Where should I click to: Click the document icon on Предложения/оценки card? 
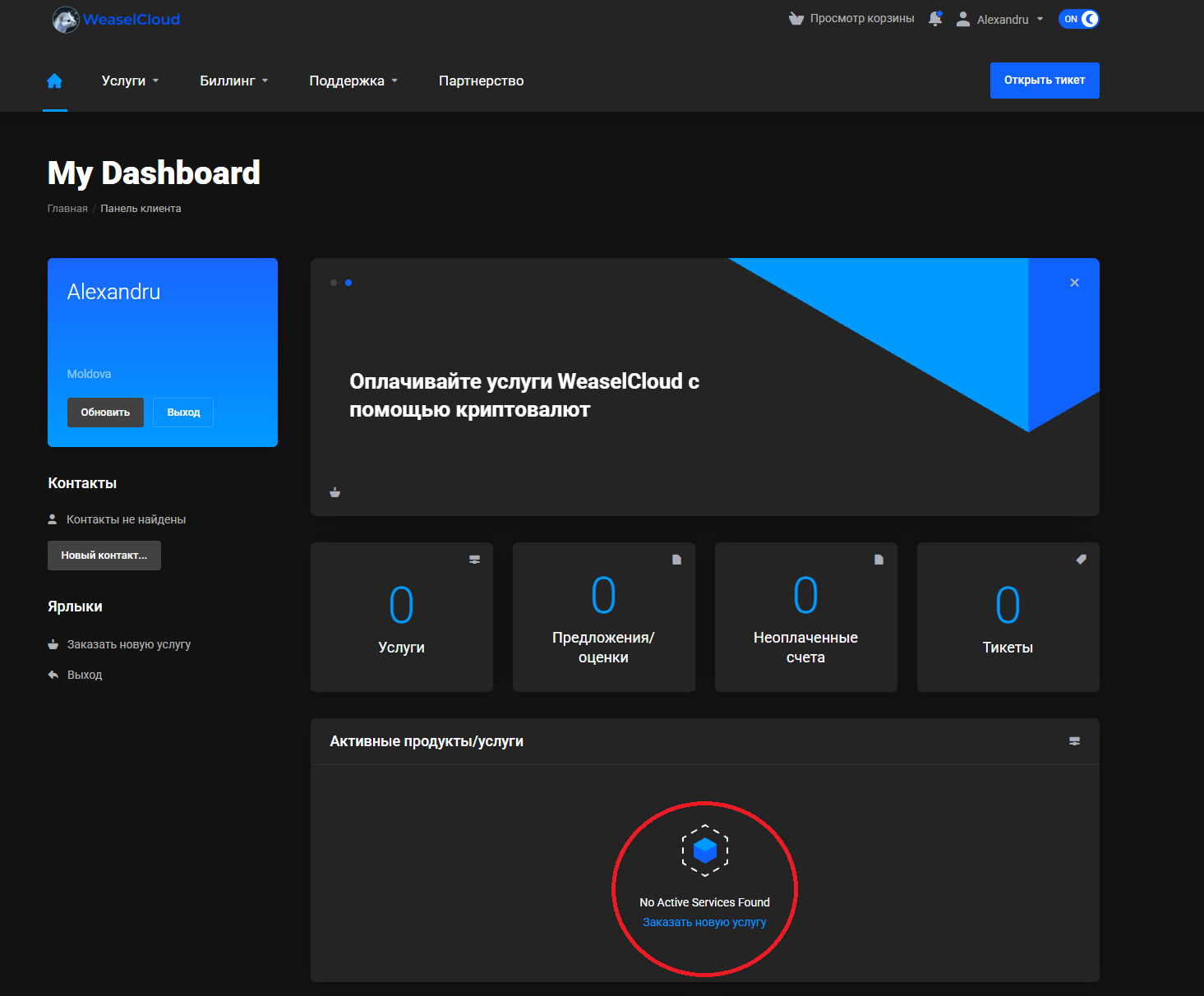676,560
